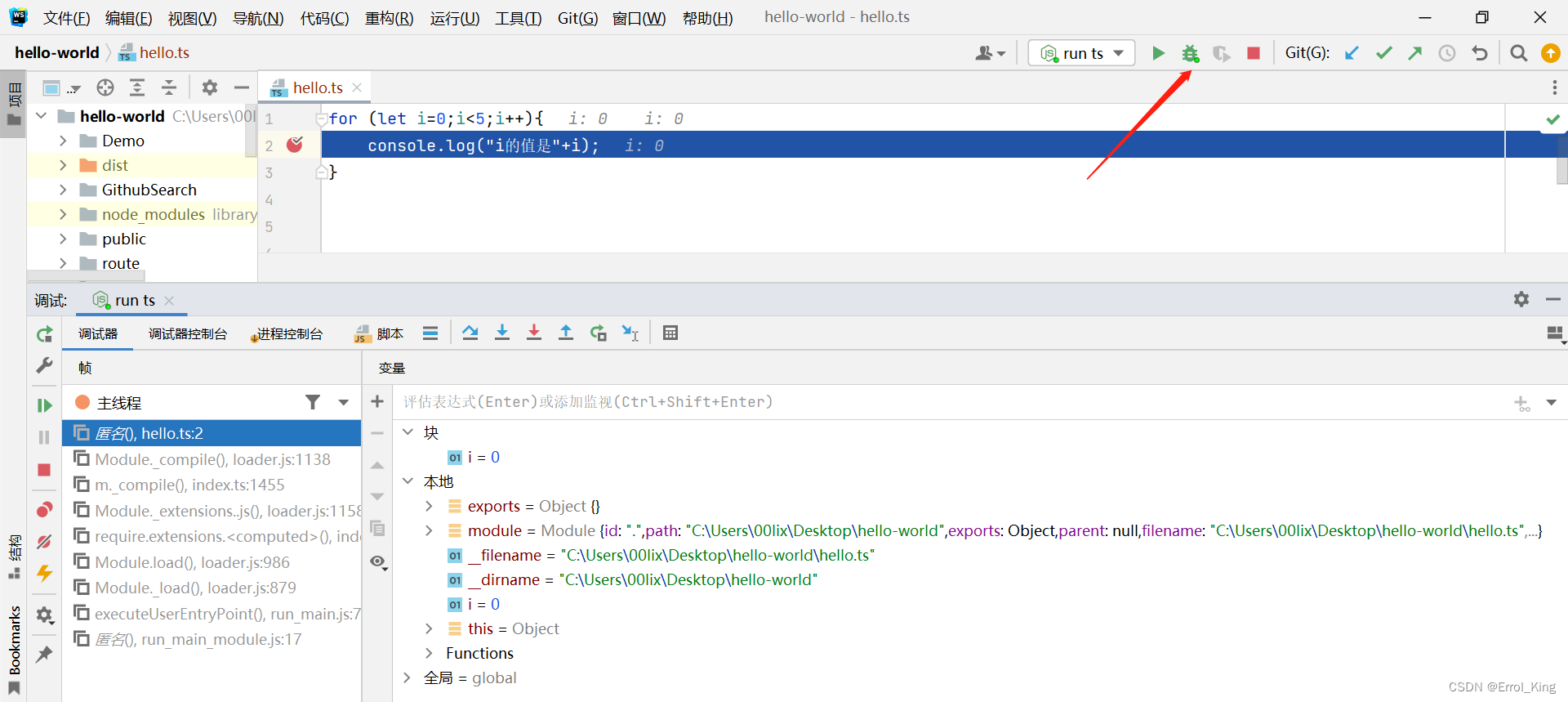Viewport: 1568px width, 702px height.
Task: Expand the module variable node
Action: point(429,530)
